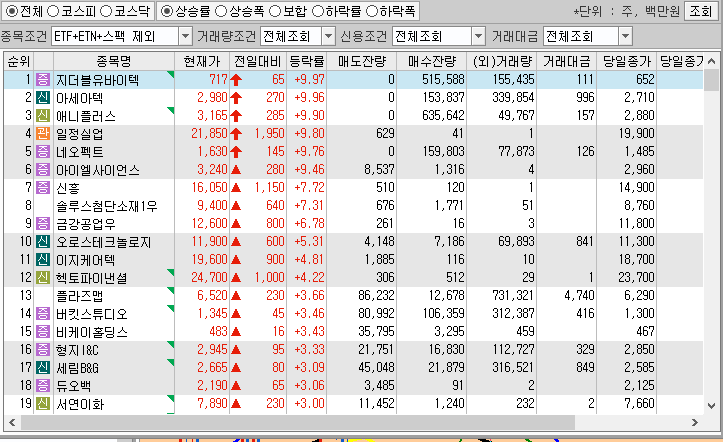The height and width of the screenshot is (442, 723).
Task: Click the 신 badge icon for 헥토파이낸셜
Action: (x=43, y=277)
